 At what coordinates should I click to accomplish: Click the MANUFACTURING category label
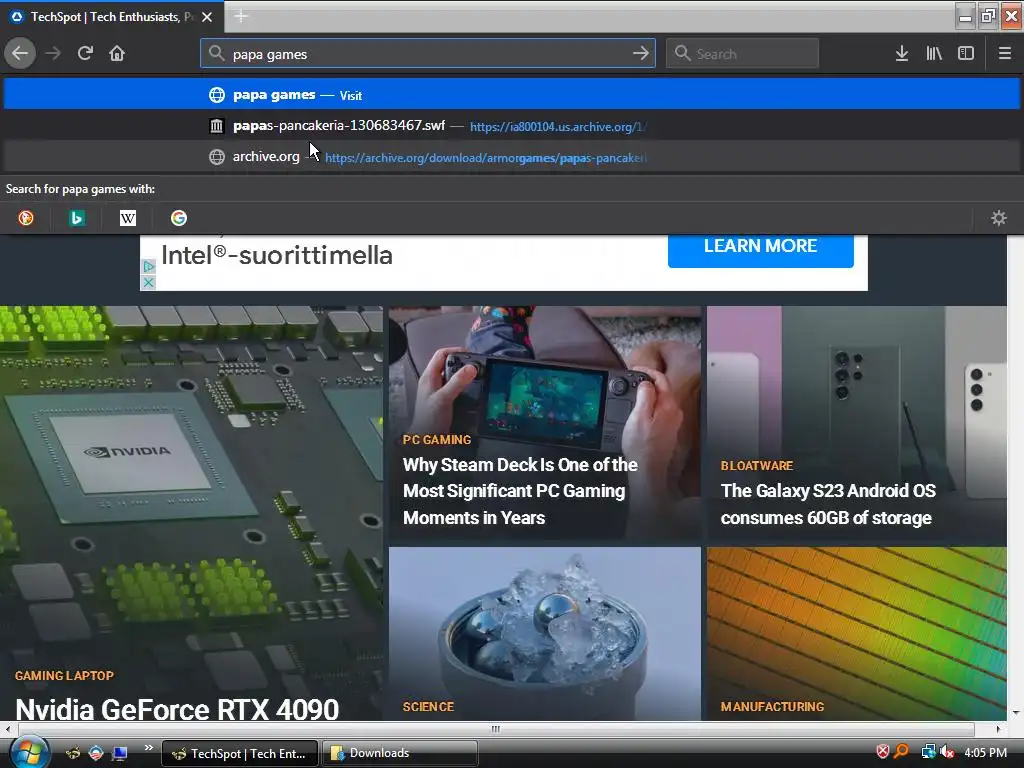(773, 707)
